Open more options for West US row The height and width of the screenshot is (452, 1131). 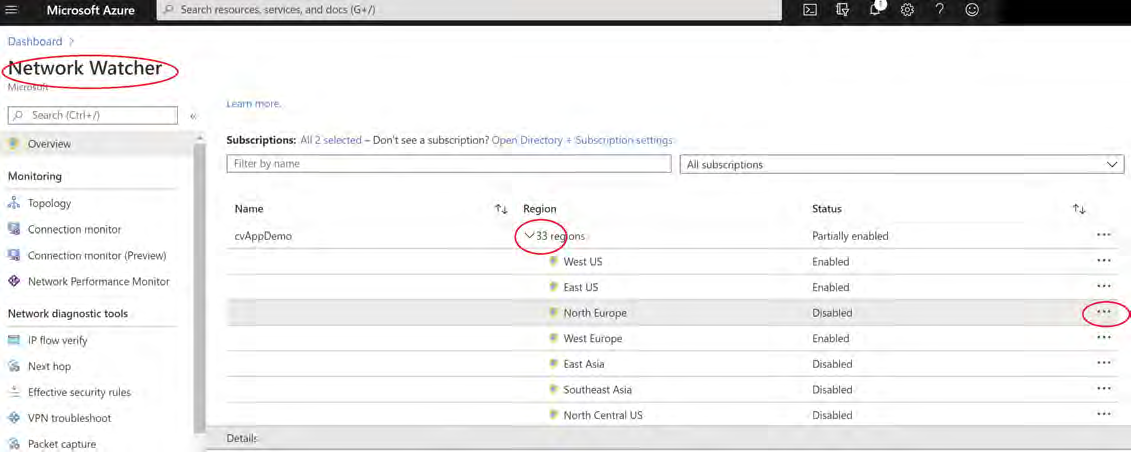[x=1103, y=261]
